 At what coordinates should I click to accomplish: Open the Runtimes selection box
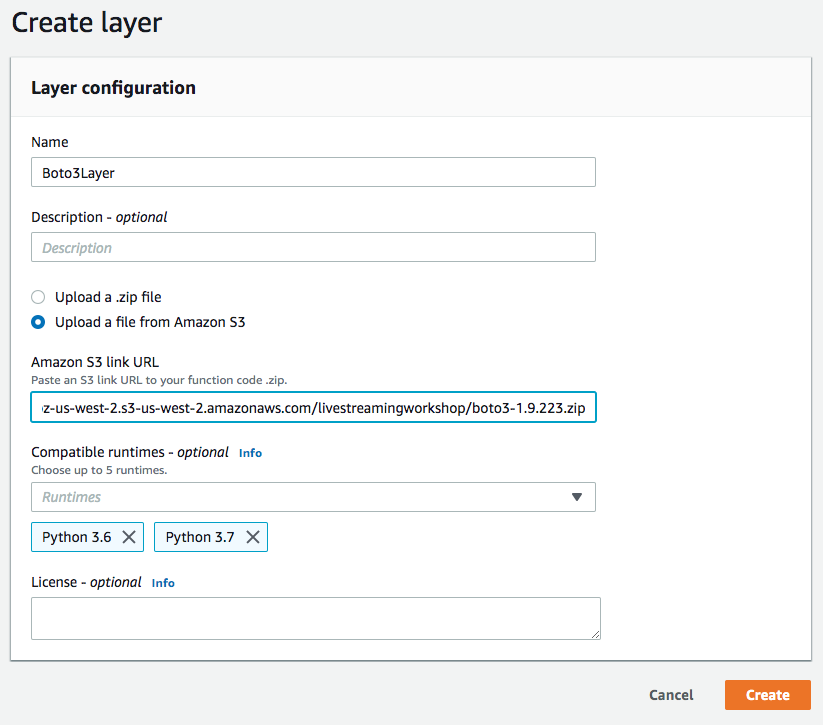click(x=313, y=497)
